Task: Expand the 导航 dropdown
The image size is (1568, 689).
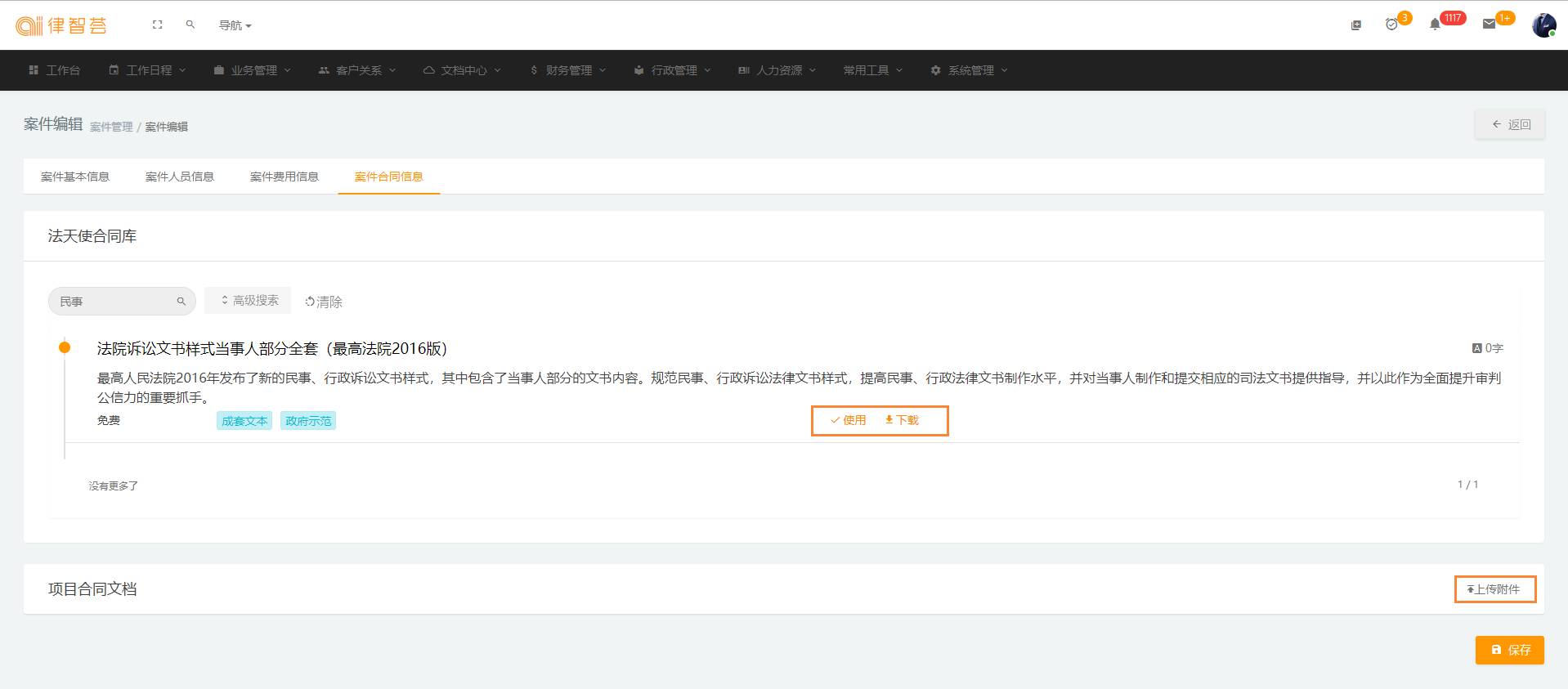Action: pos(235,26)
